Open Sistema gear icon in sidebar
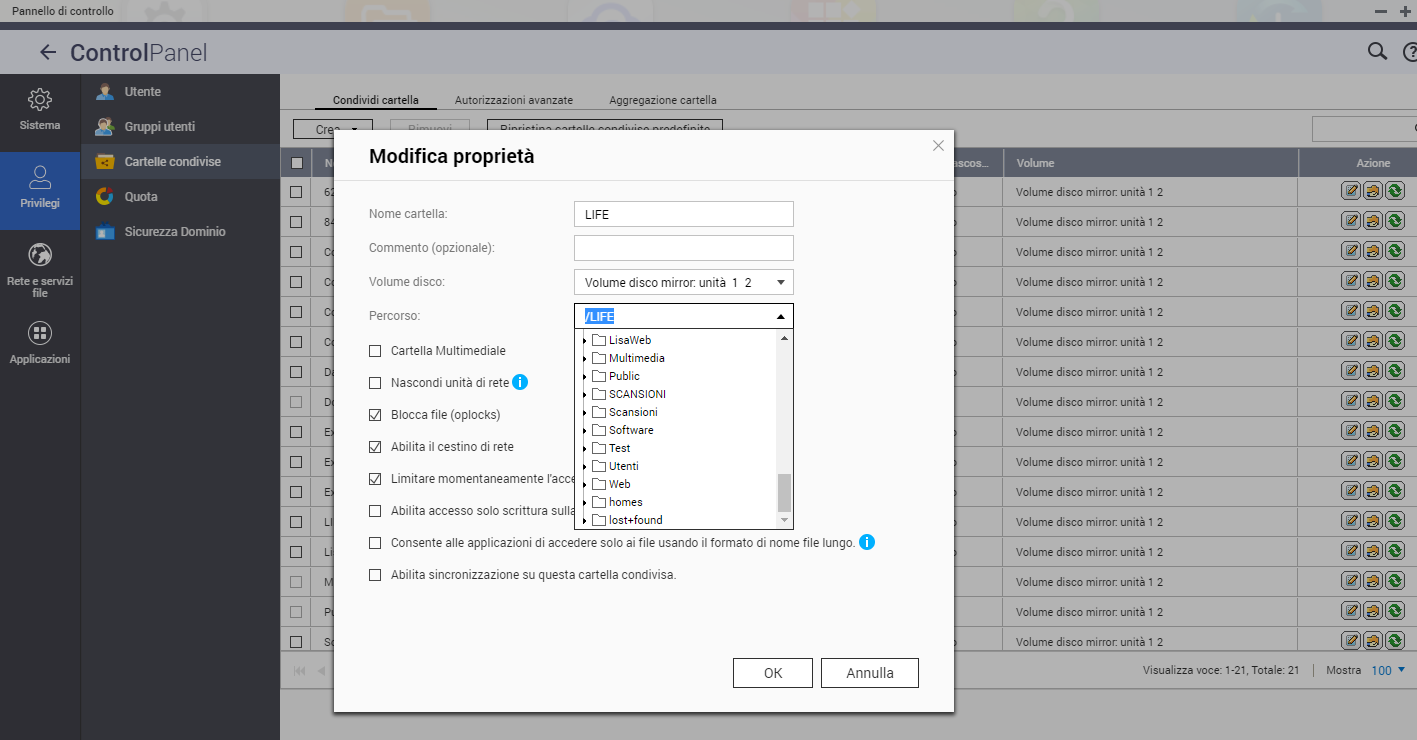Viewport: 1417px width, 740px height. coord(40,100)
